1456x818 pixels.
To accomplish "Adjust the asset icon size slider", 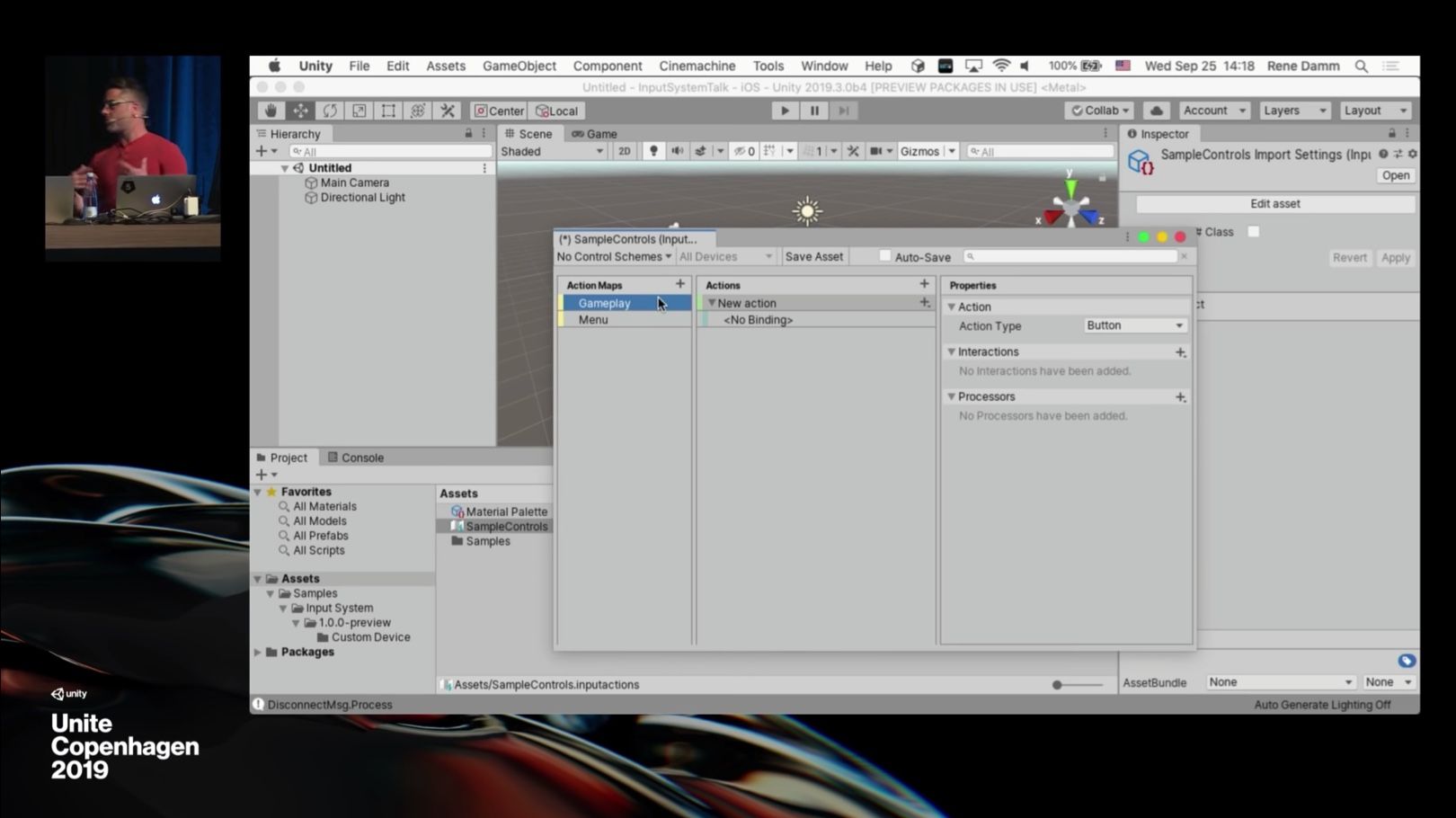I will (x=1058, y=685).
